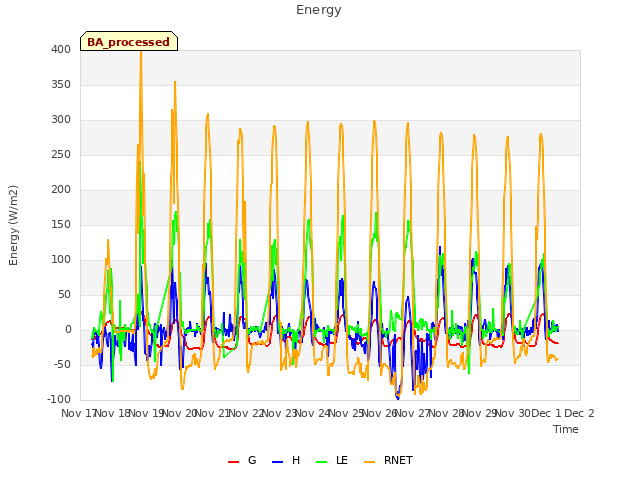This screenshot has width=640, height=480.
Task: Click the green LE legend swatch
Action: tap(322, 462)
